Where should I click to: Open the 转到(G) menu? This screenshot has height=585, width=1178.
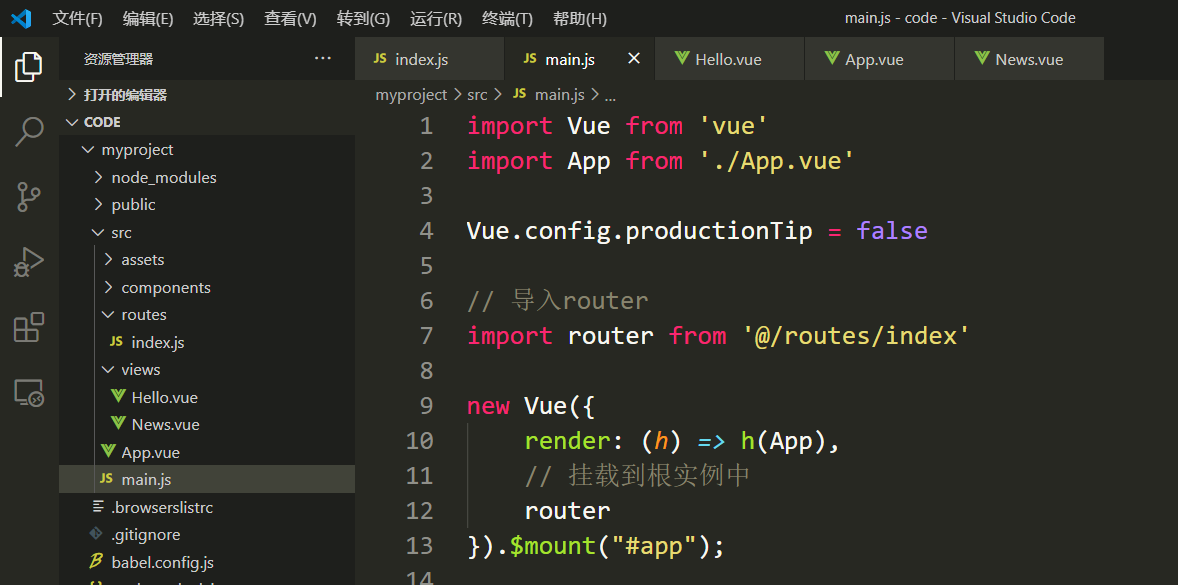tap(364, 19)
